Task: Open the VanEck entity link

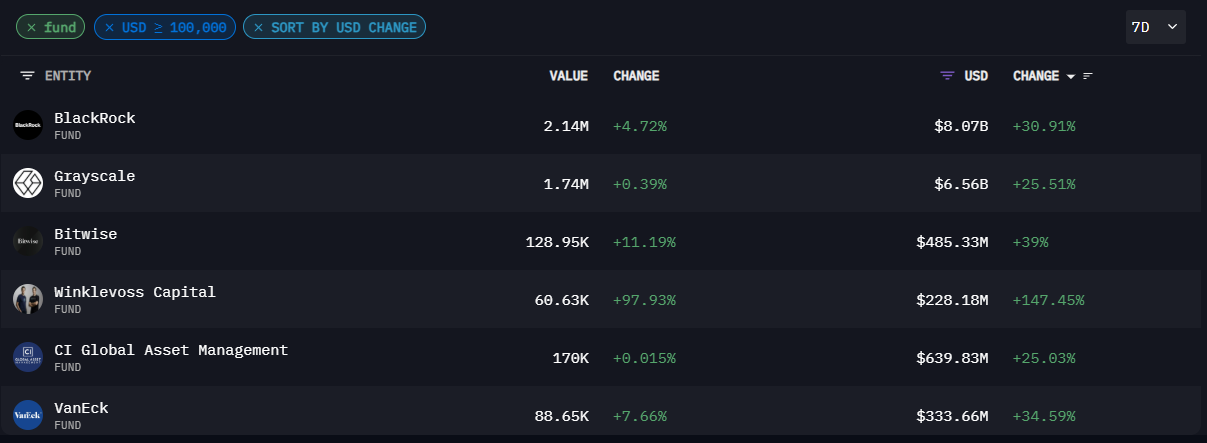Action: click(x=81, y=408)
